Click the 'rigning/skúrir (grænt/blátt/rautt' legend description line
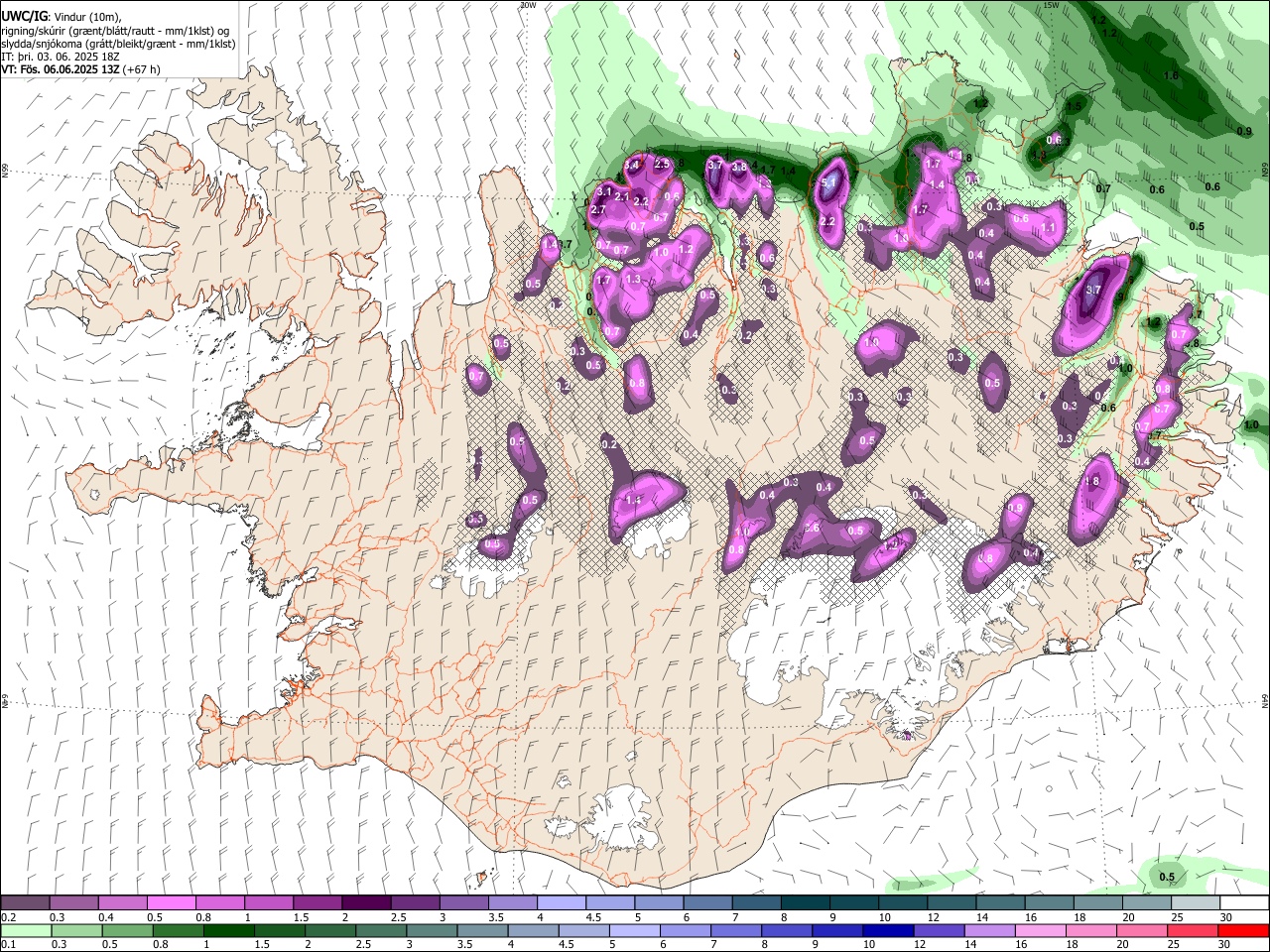Image resolution: width=1270 pixels, height=952 pixels. pos(116,31)
